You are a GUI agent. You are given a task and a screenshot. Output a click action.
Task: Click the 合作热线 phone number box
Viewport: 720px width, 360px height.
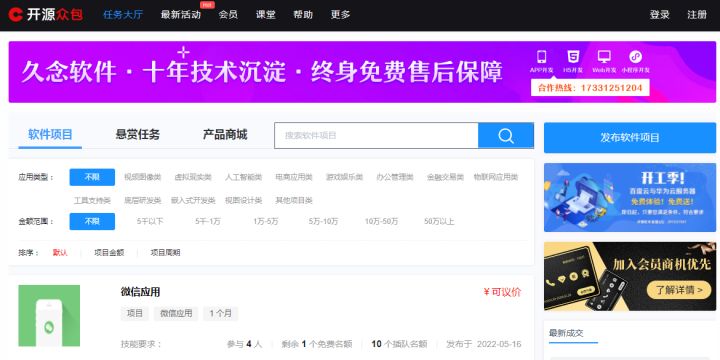coord(590,87)
